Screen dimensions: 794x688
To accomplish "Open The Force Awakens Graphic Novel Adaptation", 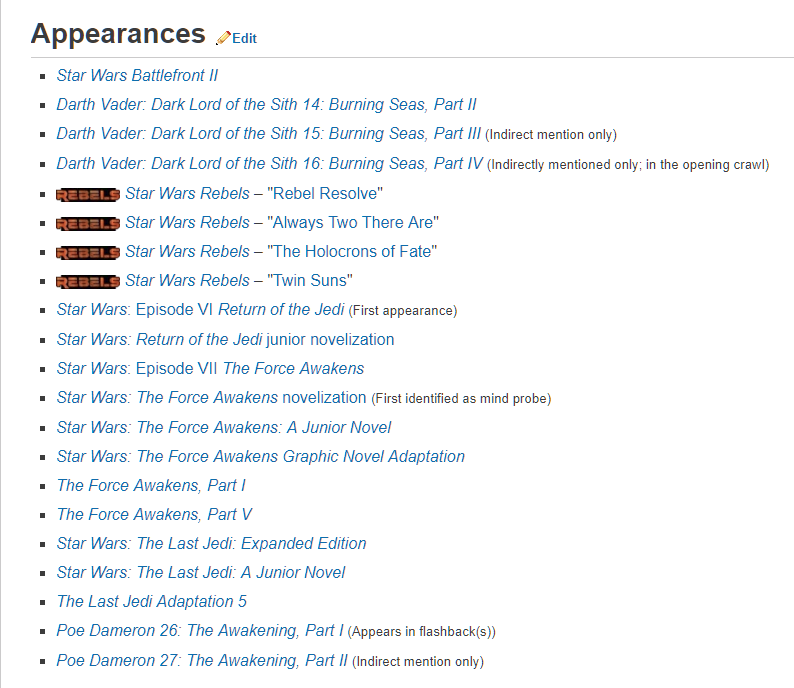I will click(261, 457).
